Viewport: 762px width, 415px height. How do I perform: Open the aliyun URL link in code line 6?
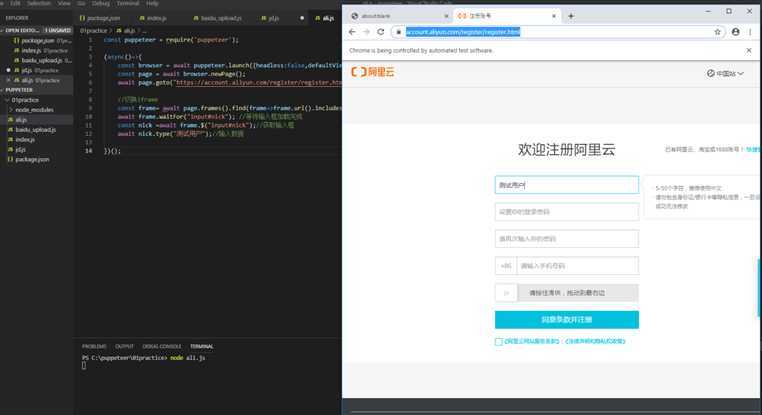[x=259, y=83]
